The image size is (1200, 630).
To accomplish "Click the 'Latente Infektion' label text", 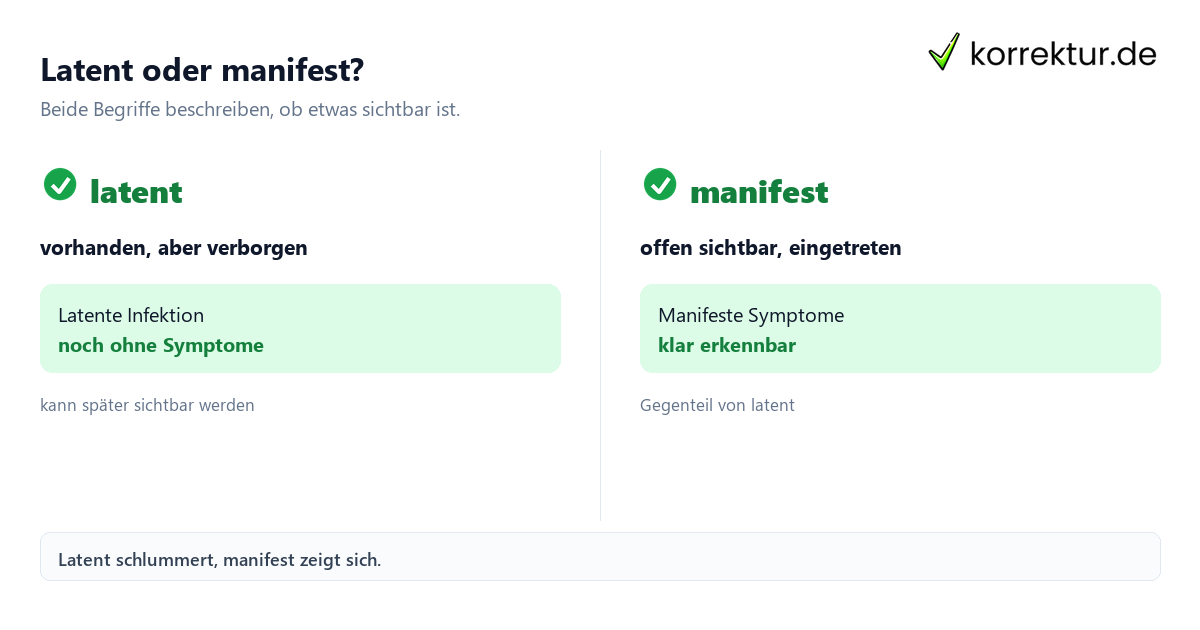I will point(131,315).
